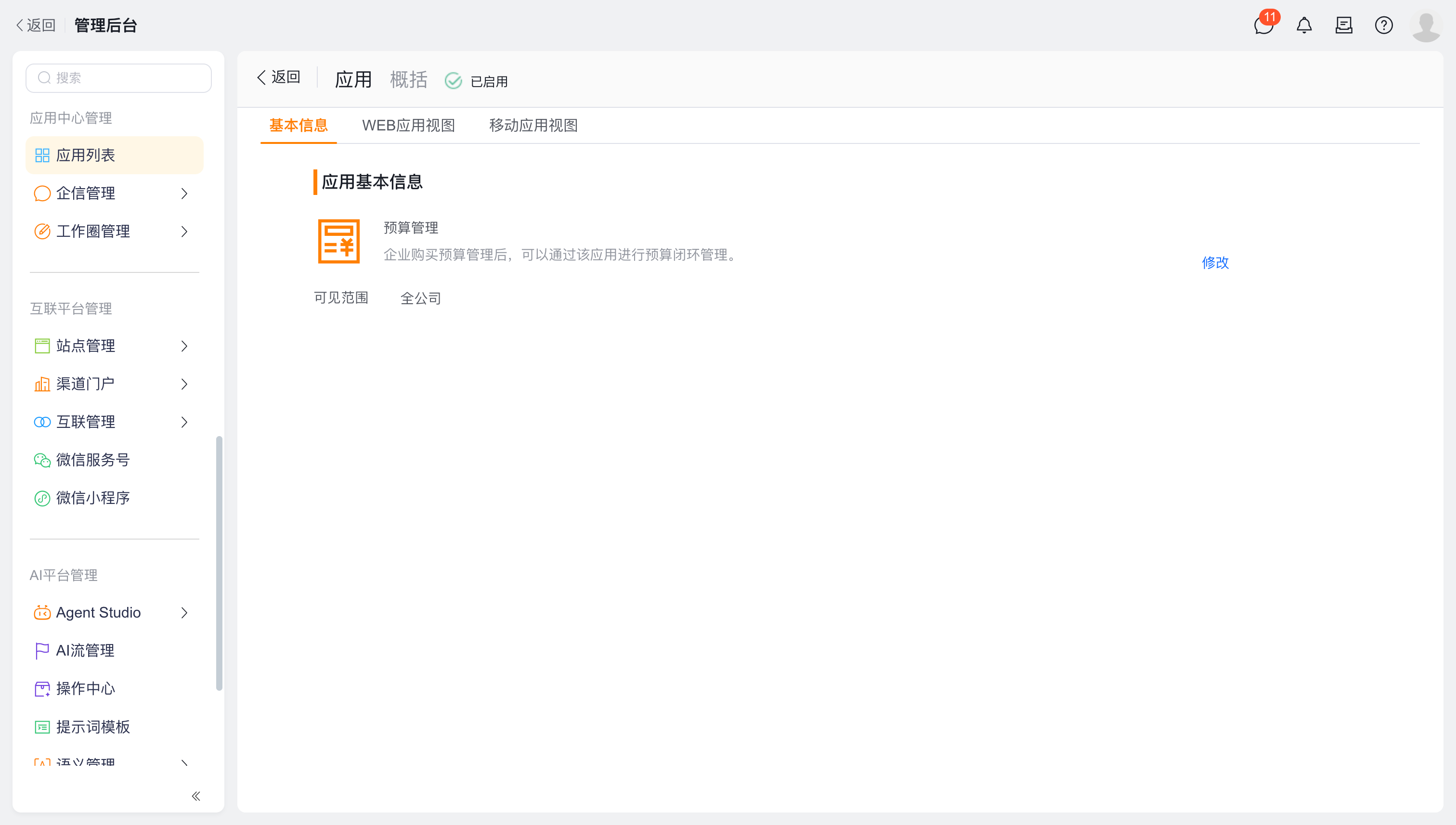This screenshot has height=825, width=1456.
Task: Switch to the 移动应用视图 tab
Action: click(533, 125)
